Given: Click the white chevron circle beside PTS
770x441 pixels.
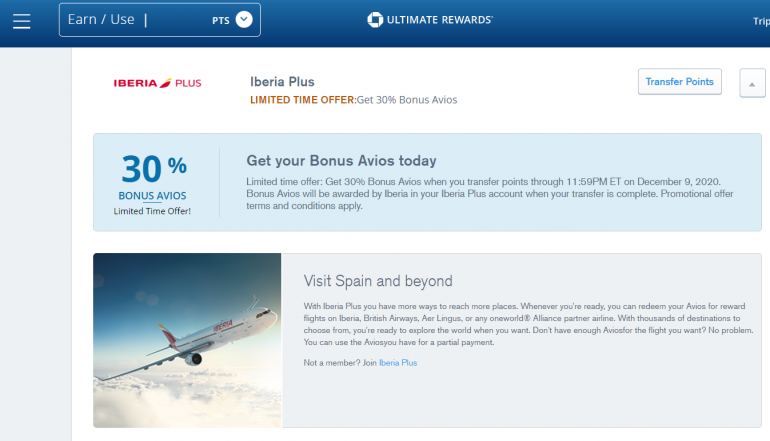Looking at the screenshot, I should click(244, 19).
